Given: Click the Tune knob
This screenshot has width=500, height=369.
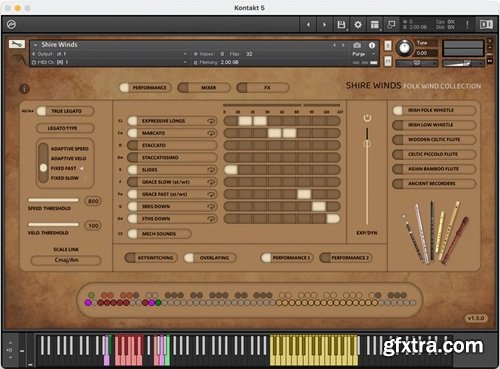Looking at the screenshot, I should click(x=404, y=48).
